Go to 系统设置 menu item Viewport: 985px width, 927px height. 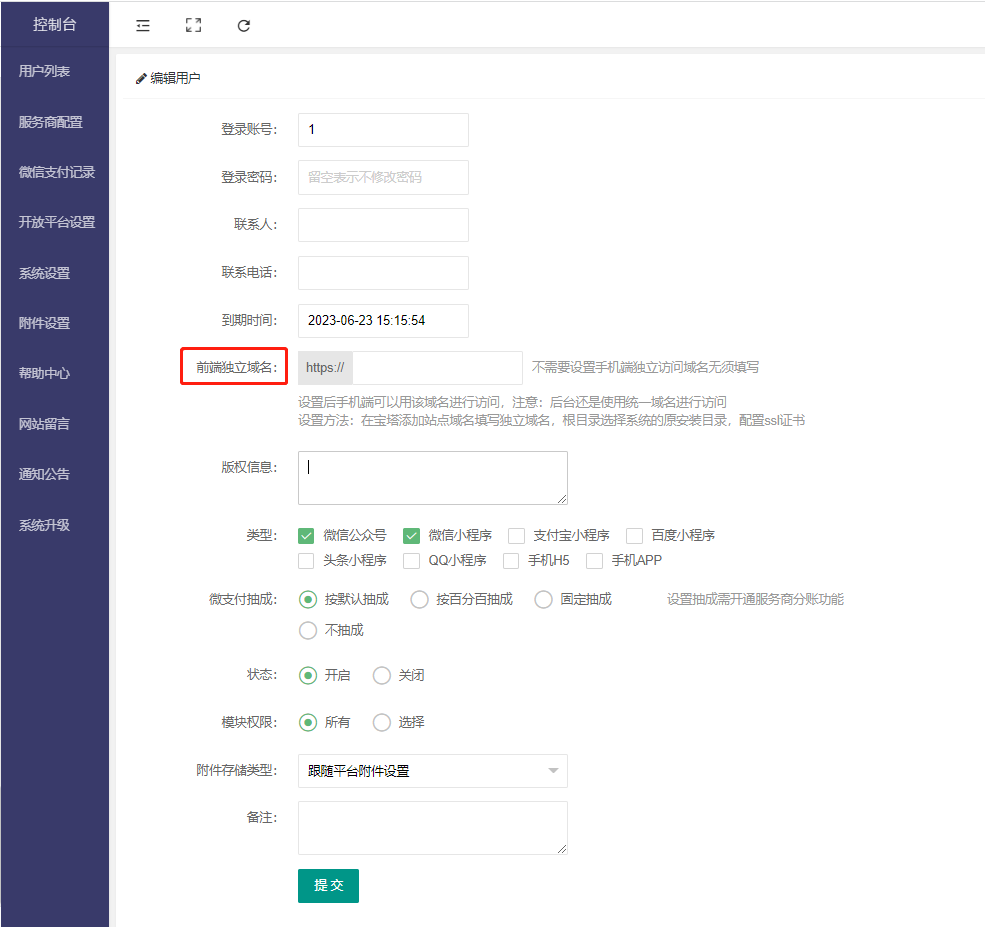click(44, 273)
